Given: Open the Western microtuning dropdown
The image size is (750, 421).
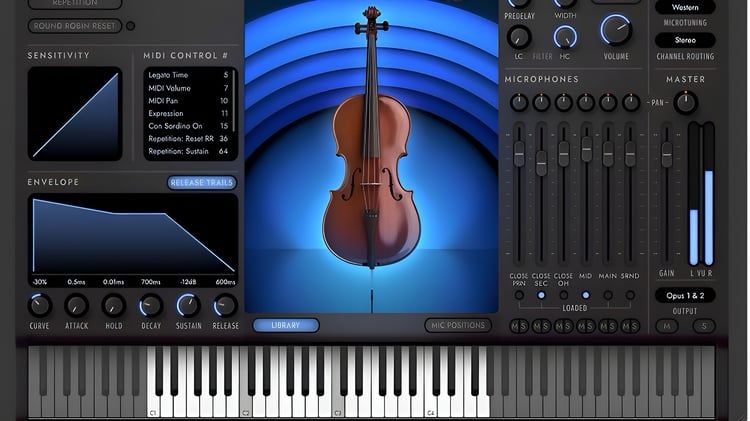Looking at the screenshot, I should (x=685, y=7).
